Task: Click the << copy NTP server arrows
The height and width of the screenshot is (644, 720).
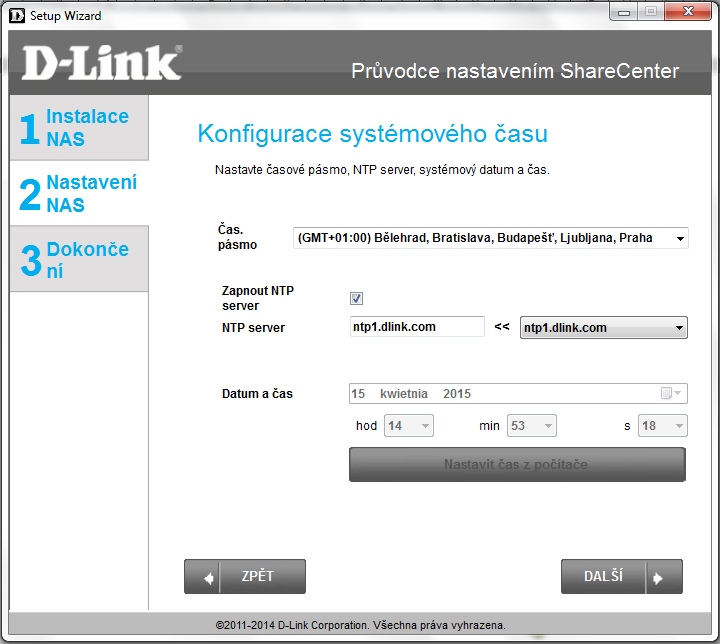Action: [502, 327]
